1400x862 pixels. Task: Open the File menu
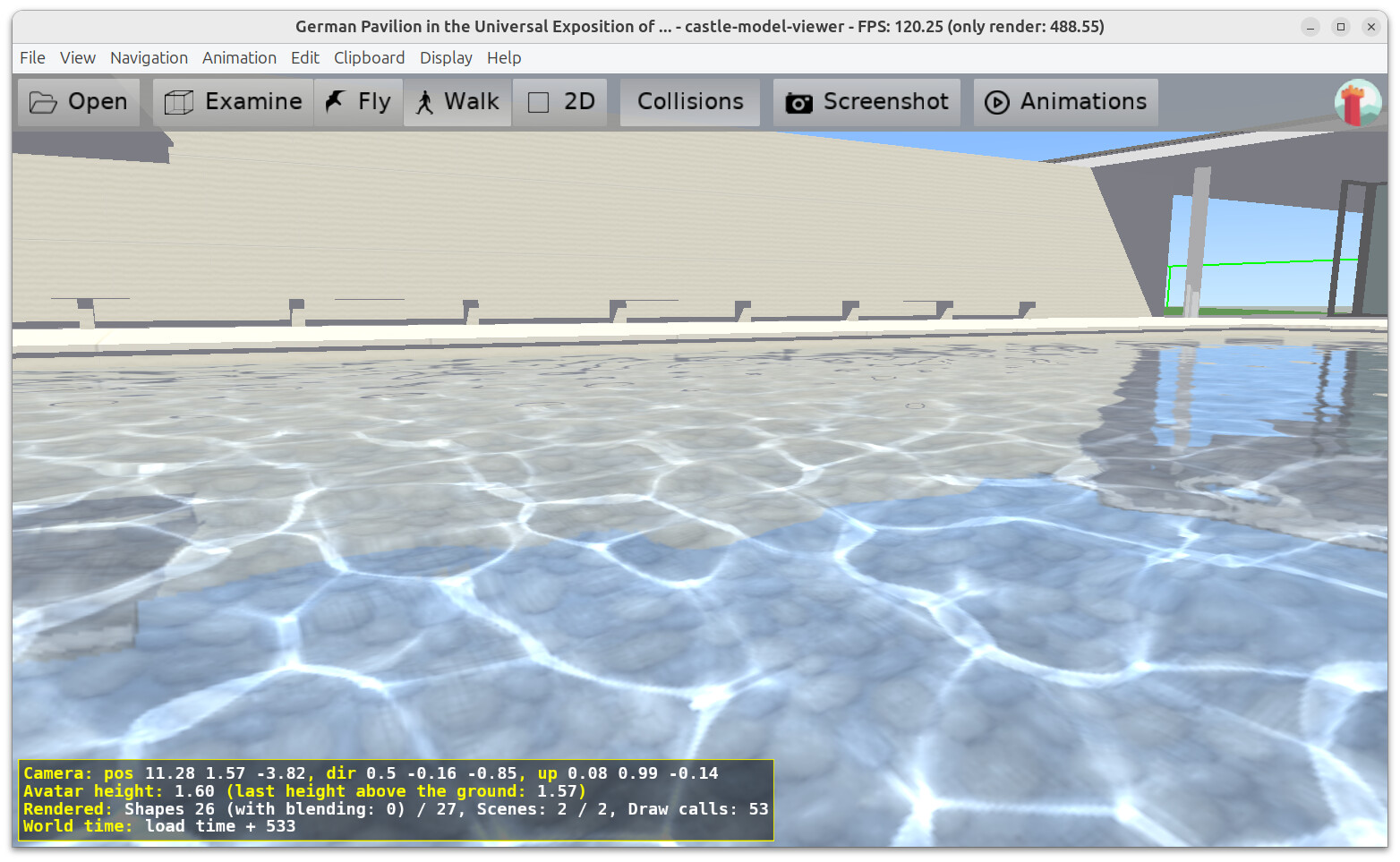pyautogui.click(x=32, y=58)
